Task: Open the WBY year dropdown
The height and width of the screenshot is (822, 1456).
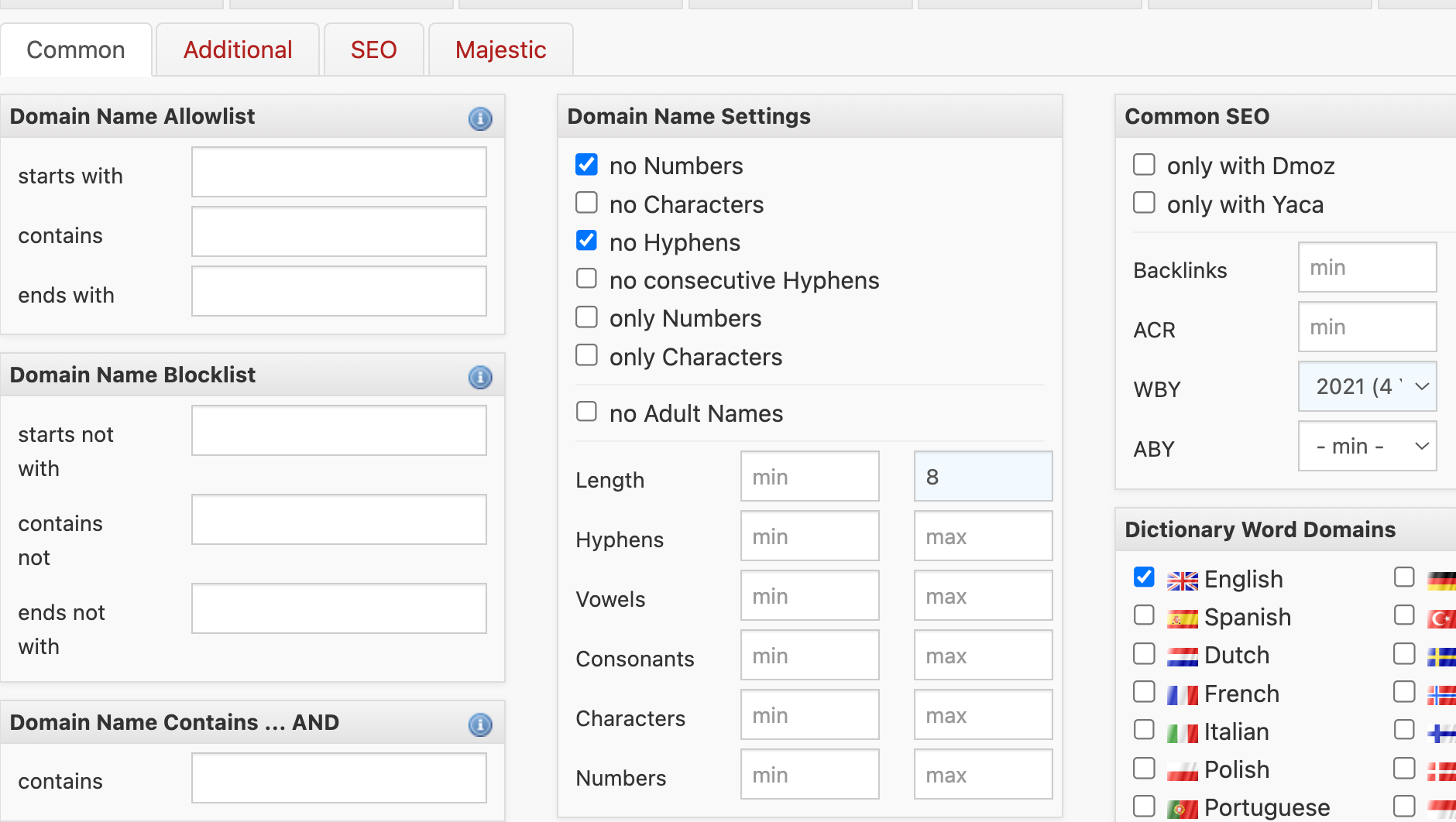Action: click(x=1368, y=386)
